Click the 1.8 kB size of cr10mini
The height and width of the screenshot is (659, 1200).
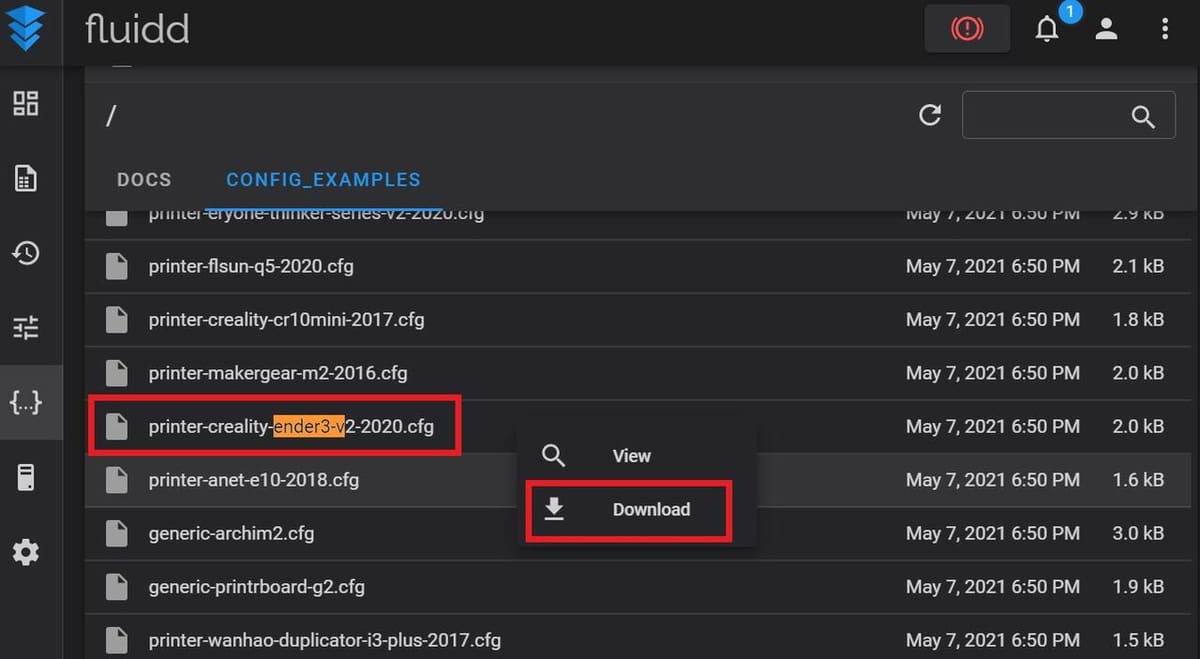pos(1138,320)
